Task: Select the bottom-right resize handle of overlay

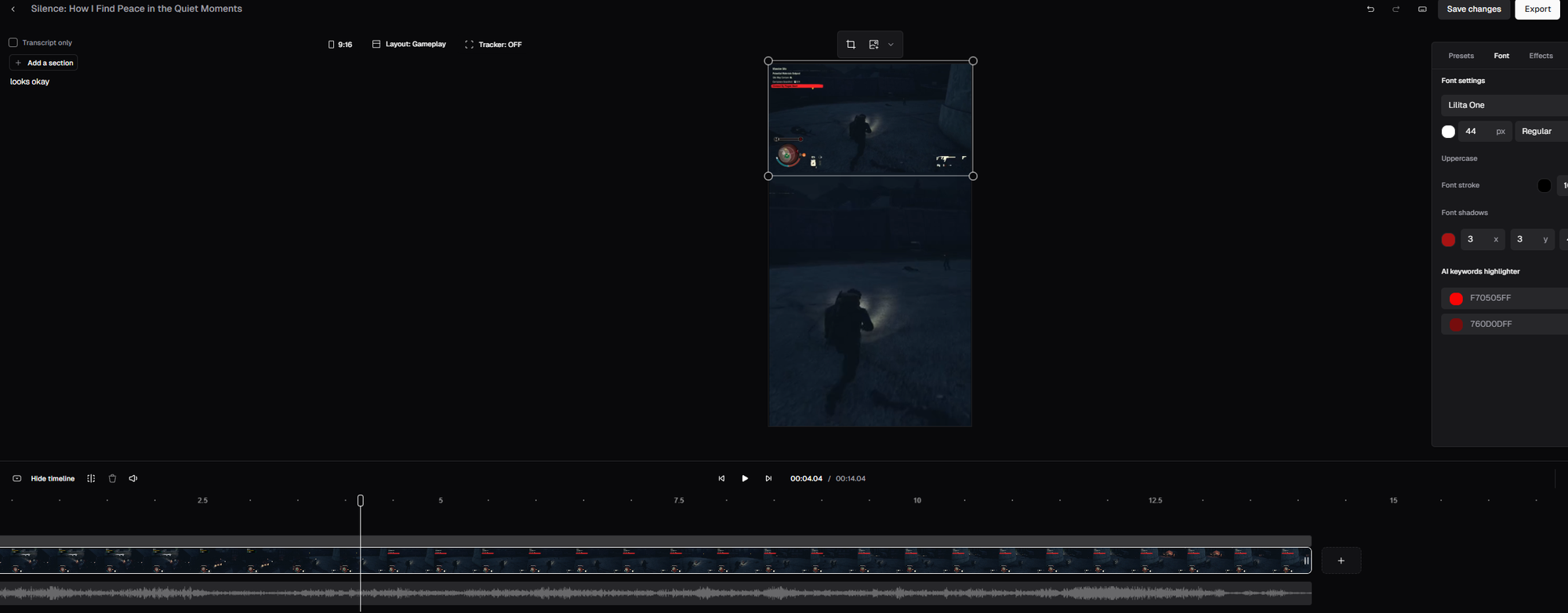Action: (x=973, y=176)
